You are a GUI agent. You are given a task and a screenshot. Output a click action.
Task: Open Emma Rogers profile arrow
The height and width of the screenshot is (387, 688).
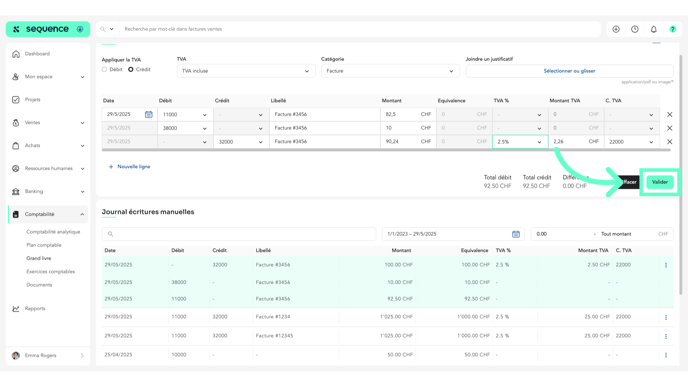pos(82,356)
